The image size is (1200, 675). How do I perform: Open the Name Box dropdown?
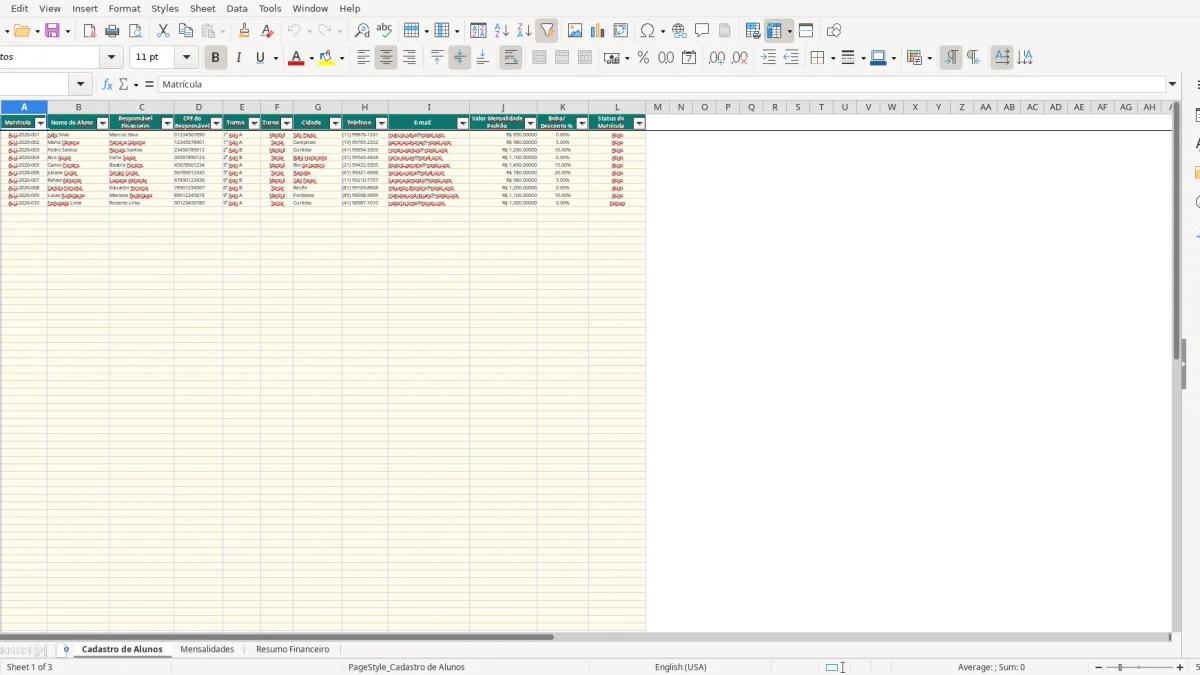(x=81, y=85)
